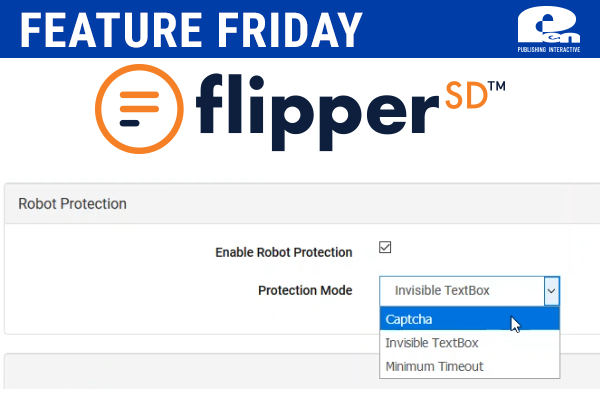600x400 pixels.
Task: Click the orange SD superscript mark
Action: (x=466, y=95)
